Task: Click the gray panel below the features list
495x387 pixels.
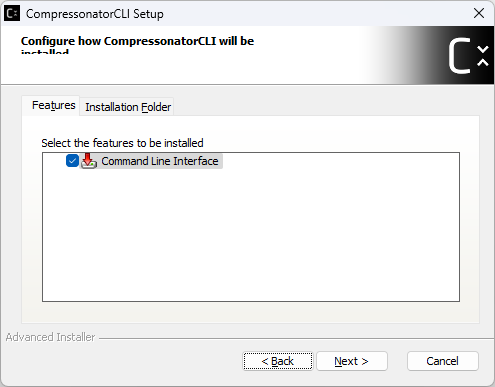Action: coord(251,312)
